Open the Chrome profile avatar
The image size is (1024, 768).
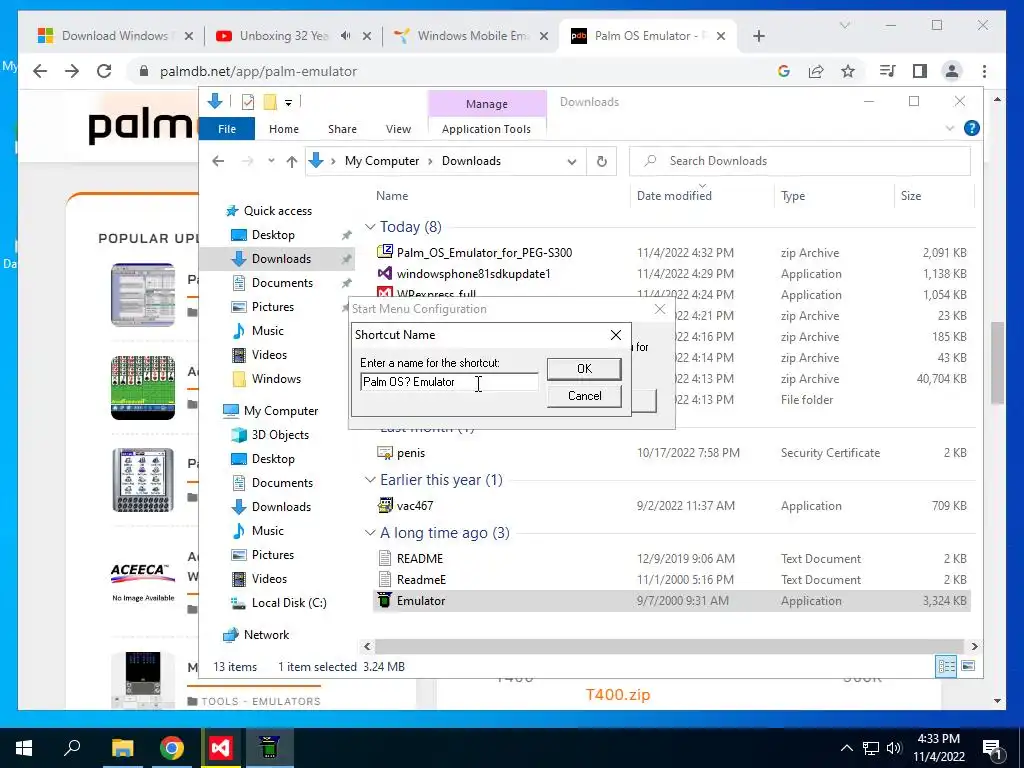[x=952, y=71]
